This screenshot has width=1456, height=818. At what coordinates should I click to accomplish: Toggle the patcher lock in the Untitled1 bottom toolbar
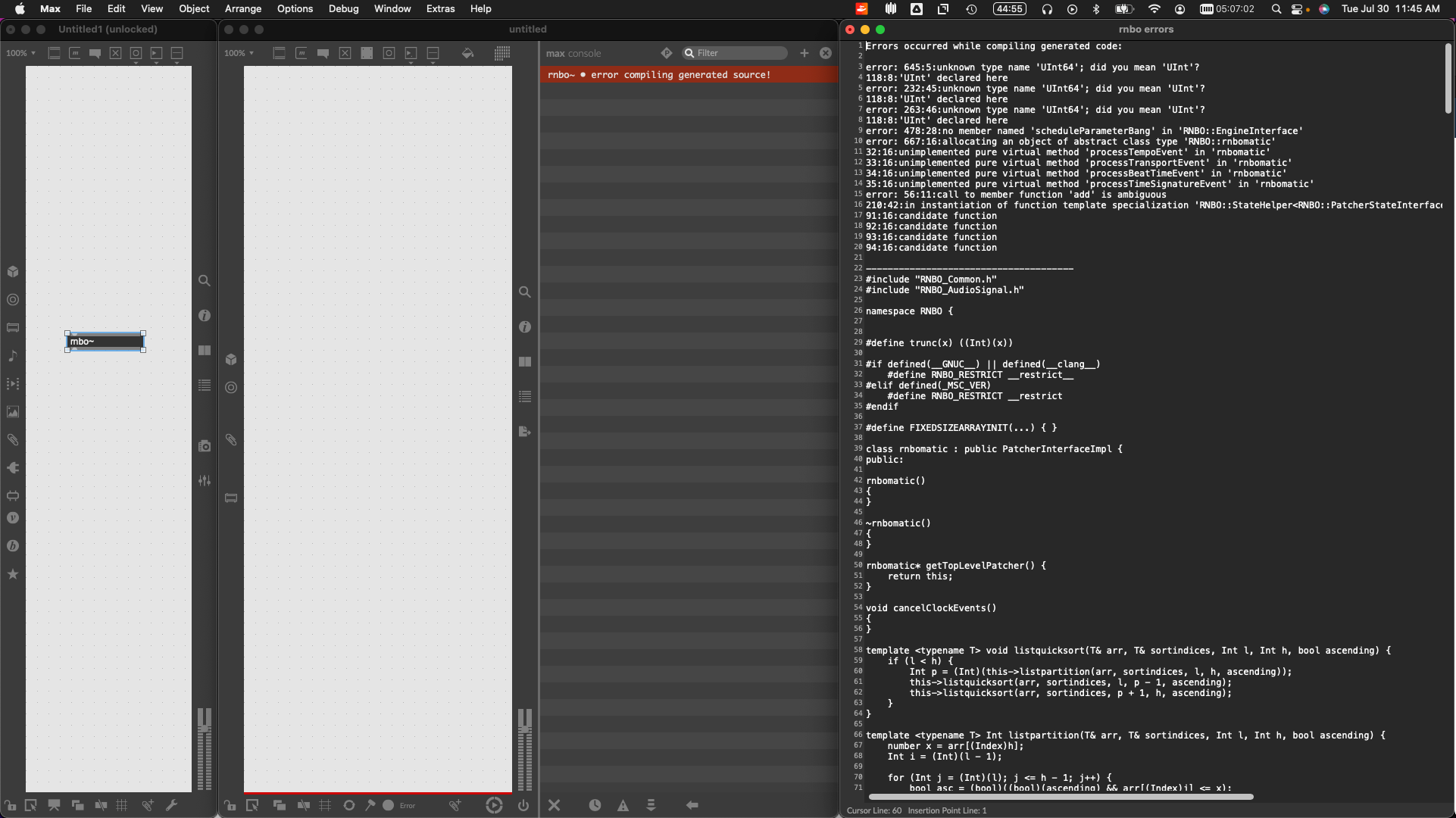click(x=10, y=805)
